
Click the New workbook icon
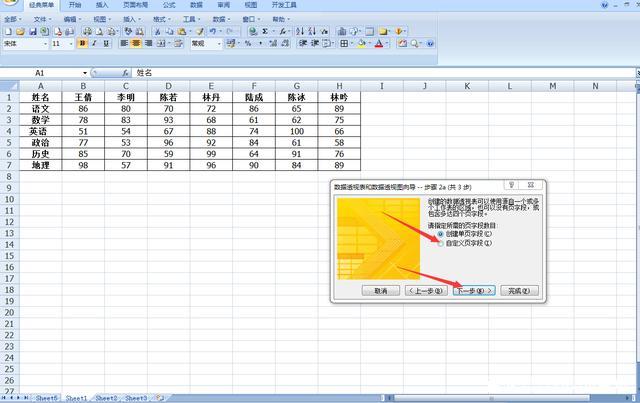click(x=8, y=31)
